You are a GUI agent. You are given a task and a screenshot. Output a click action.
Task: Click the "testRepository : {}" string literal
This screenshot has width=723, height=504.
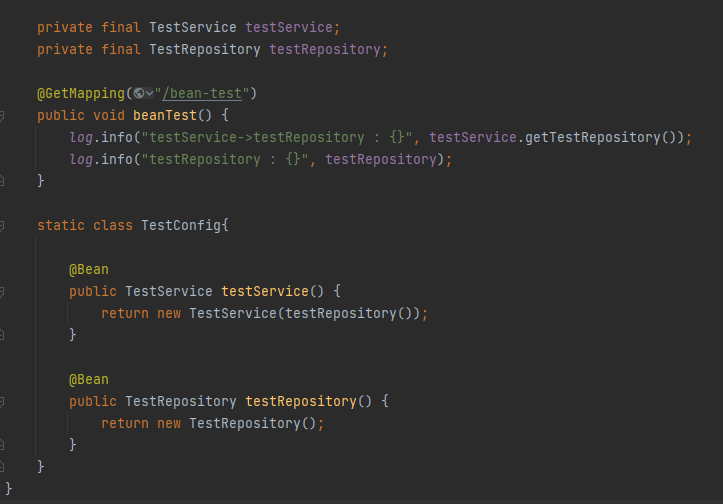tap(225, 160)
